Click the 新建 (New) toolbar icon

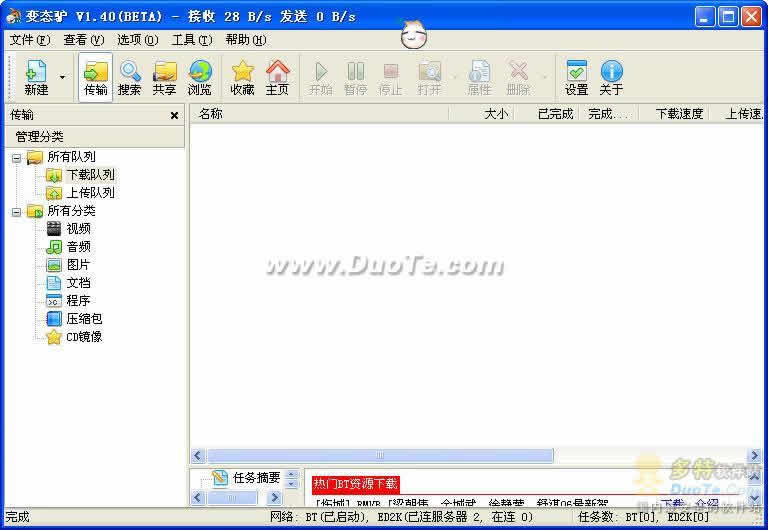(x=36, y=77)
